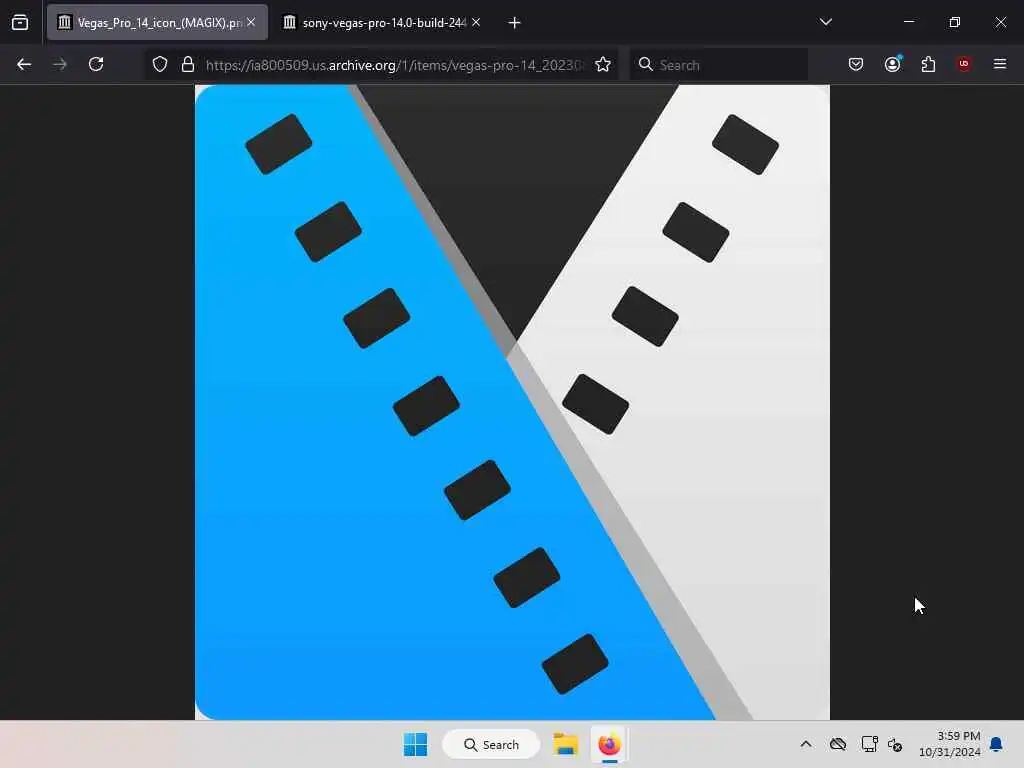Open Firefox account menu
The image size is (1024, 768).
coord(893,64)
